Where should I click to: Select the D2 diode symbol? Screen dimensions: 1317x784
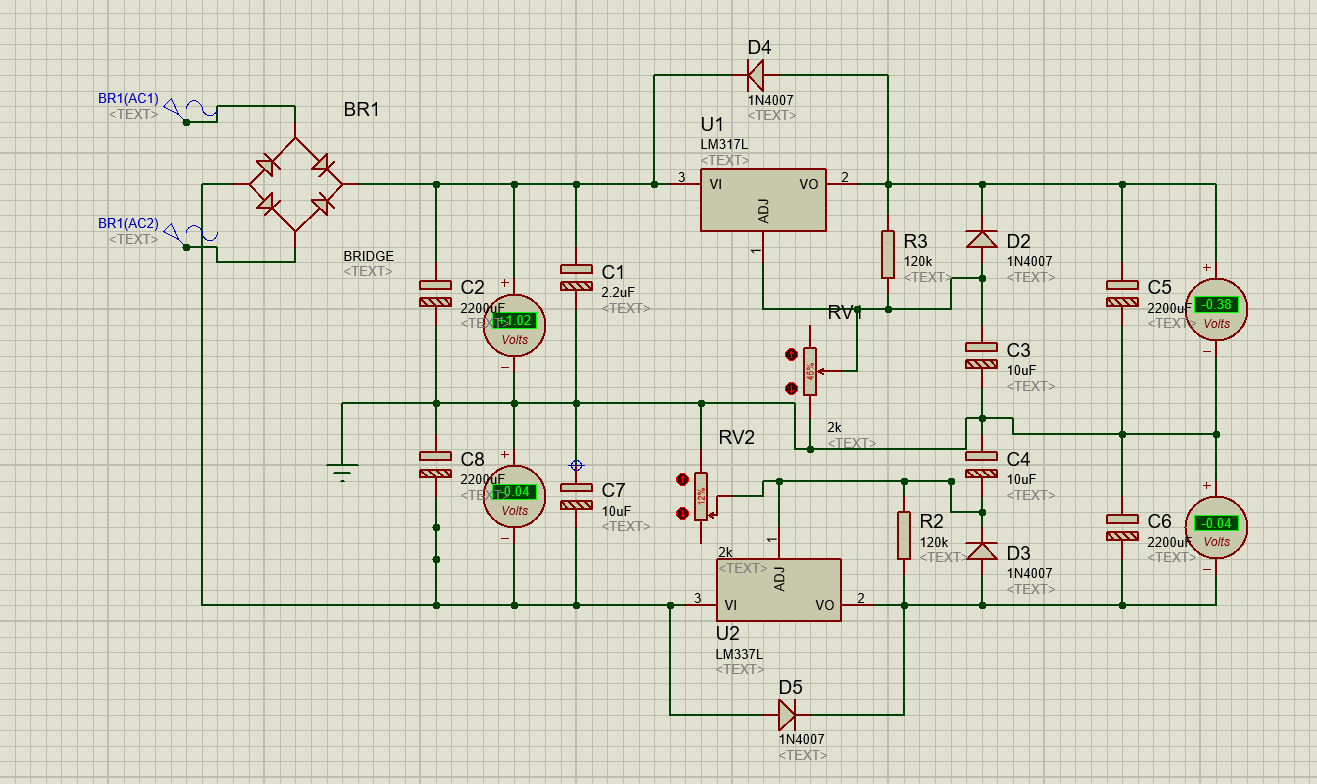(x=982, y=239)
